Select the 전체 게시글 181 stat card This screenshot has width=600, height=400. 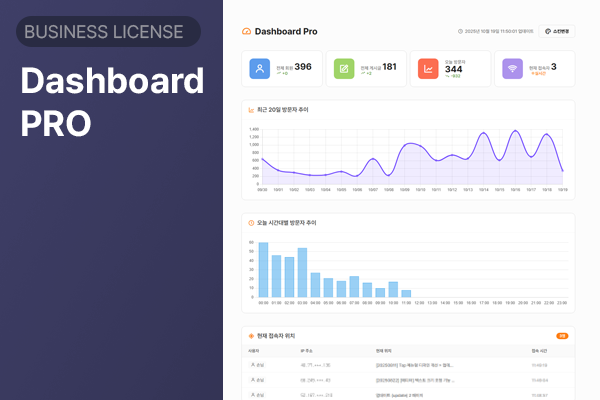(x=366, y=69)
